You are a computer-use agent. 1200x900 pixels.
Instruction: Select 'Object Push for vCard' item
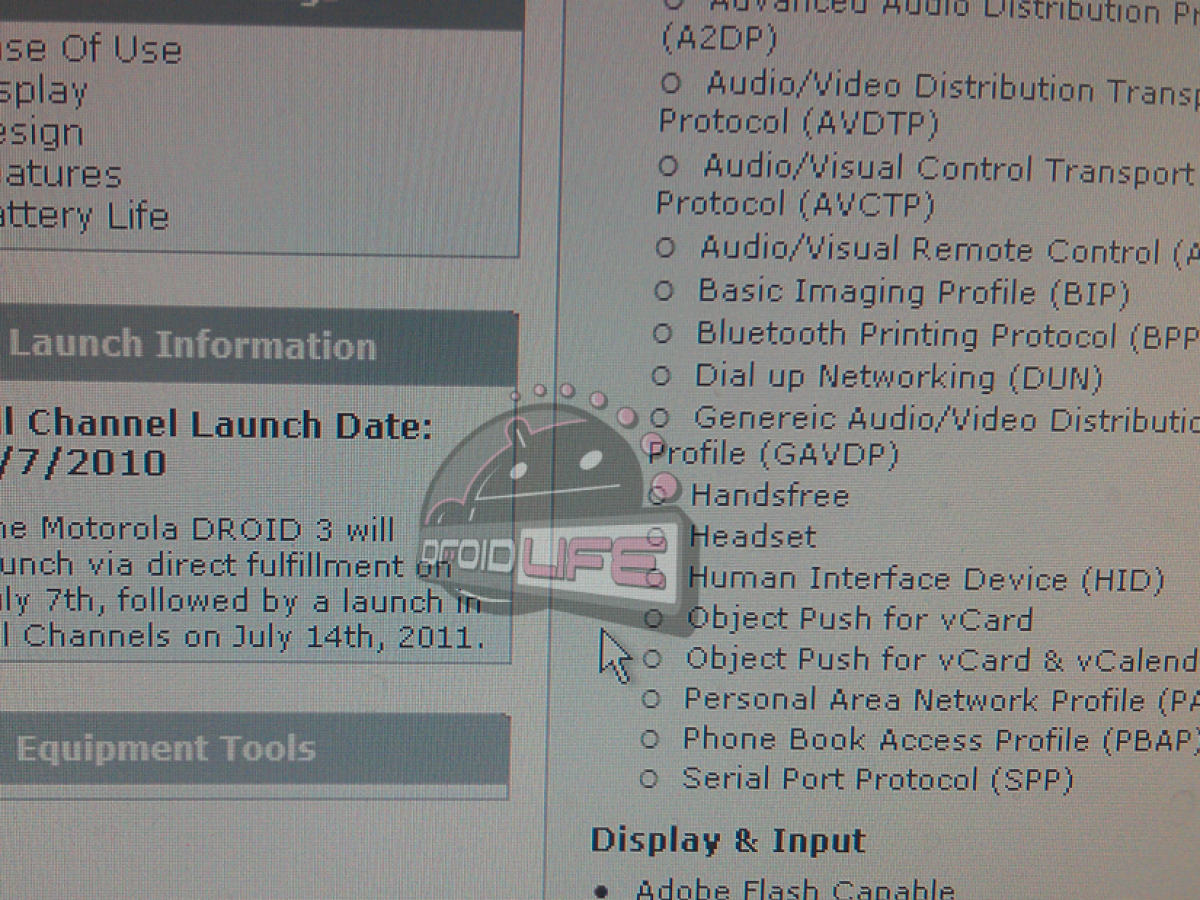coord(859,620)
